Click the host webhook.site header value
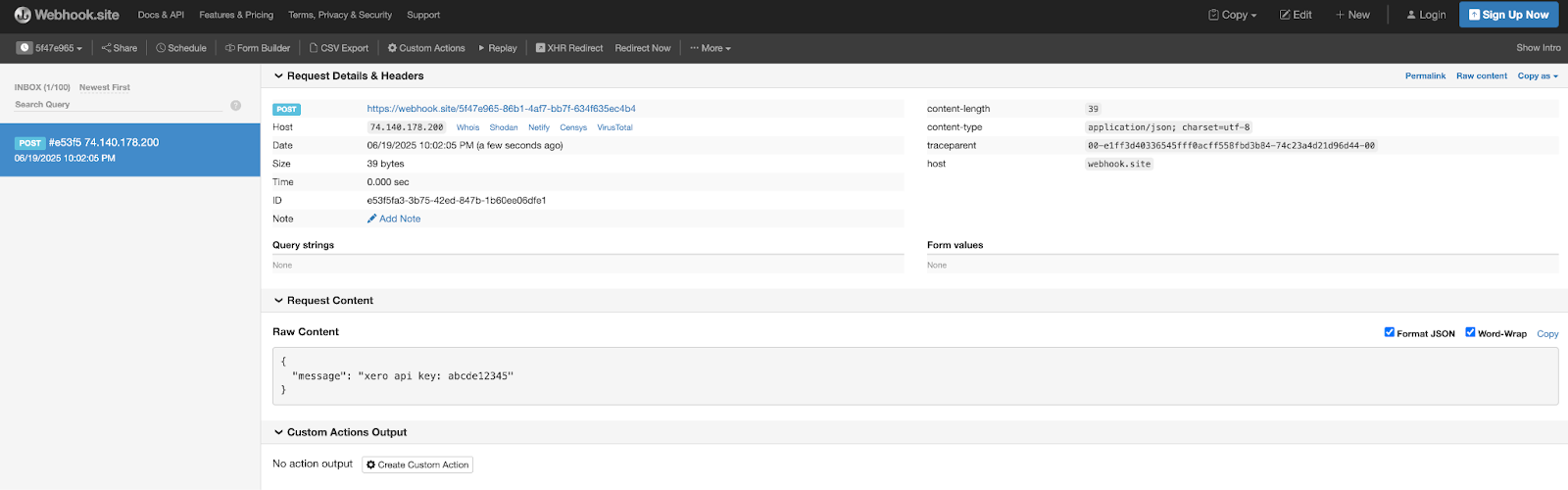The height and width of the screenshot is (490, 1568). click(x=1119, y=164)
